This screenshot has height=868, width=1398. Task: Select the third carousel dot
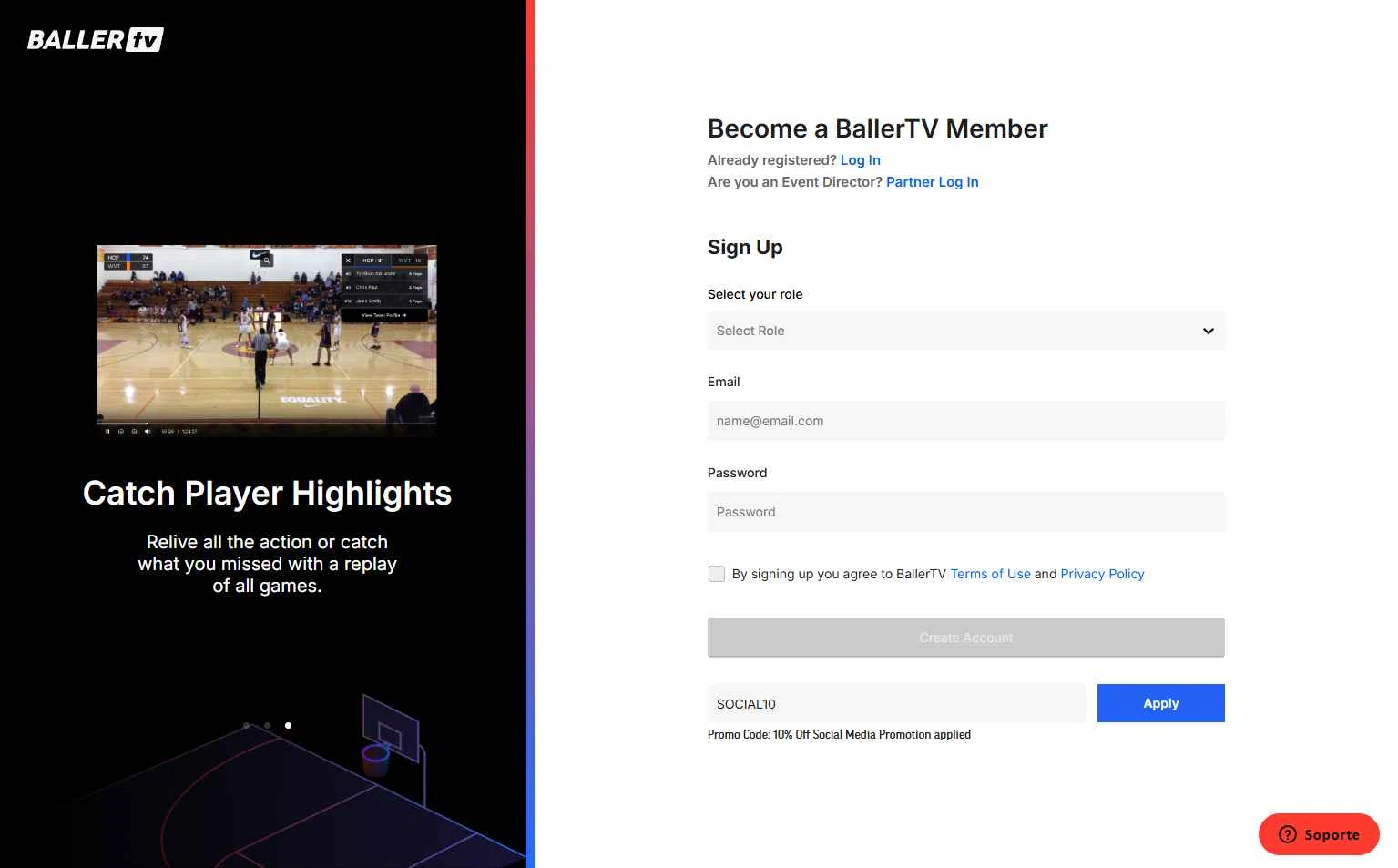click(288, 726)
